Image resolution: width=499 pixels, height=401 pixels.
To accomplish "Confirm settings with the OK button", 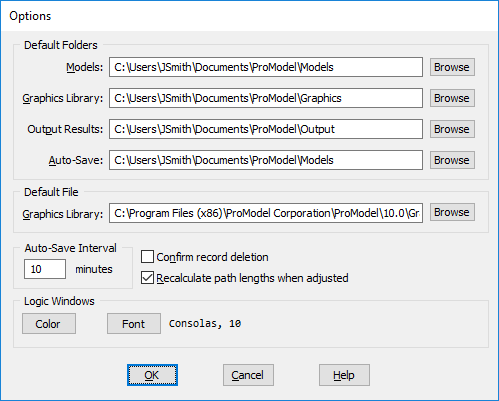I will point(152,375).
